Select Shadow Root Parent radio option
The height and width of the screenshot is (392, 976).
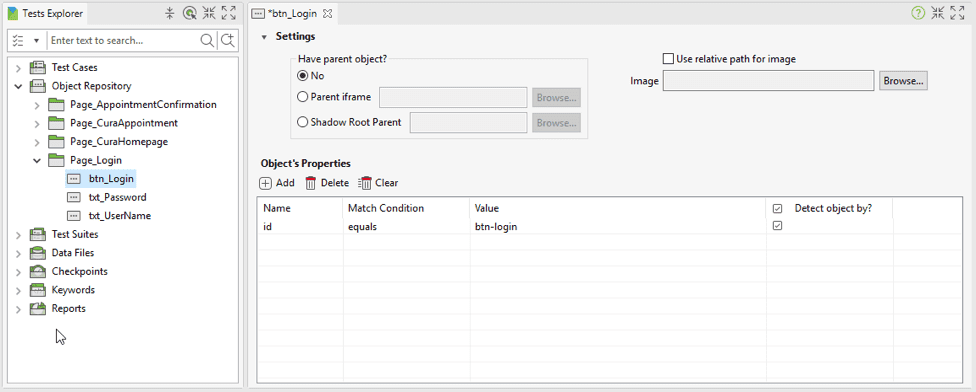coord(303,122)
